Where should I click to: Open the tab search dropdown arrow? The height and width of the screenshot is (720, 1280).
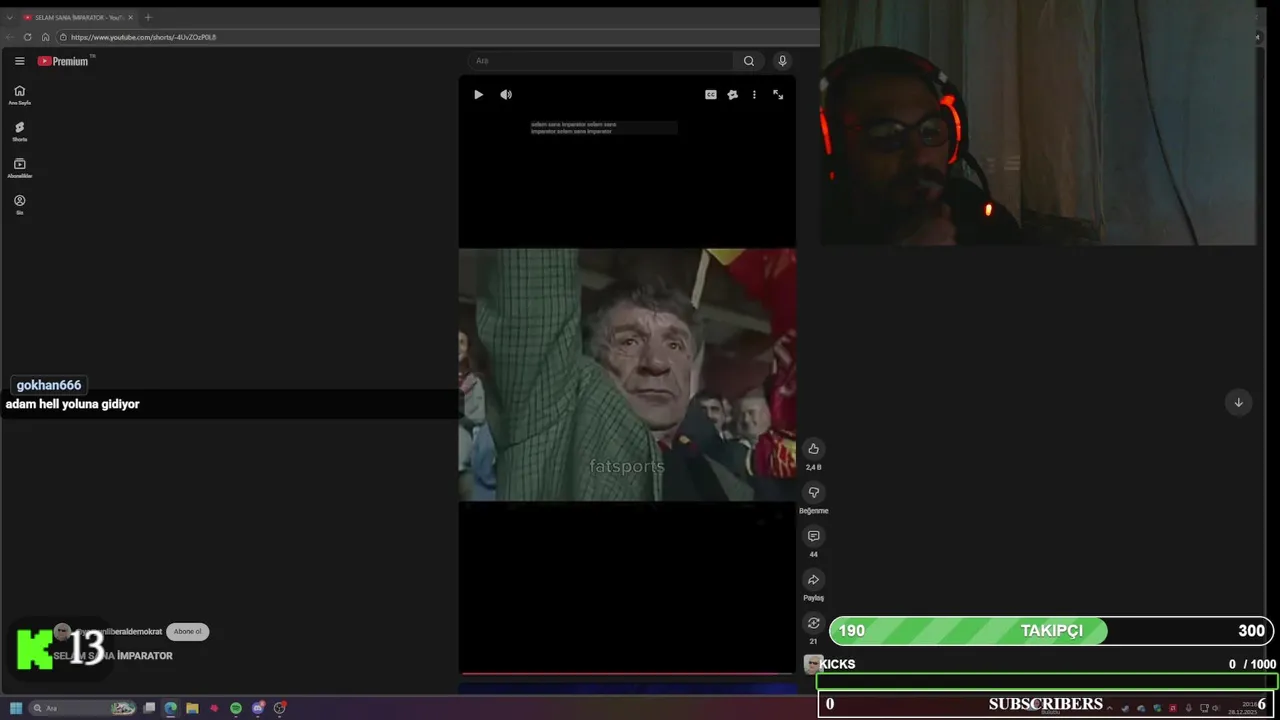[x=9, y=17]
